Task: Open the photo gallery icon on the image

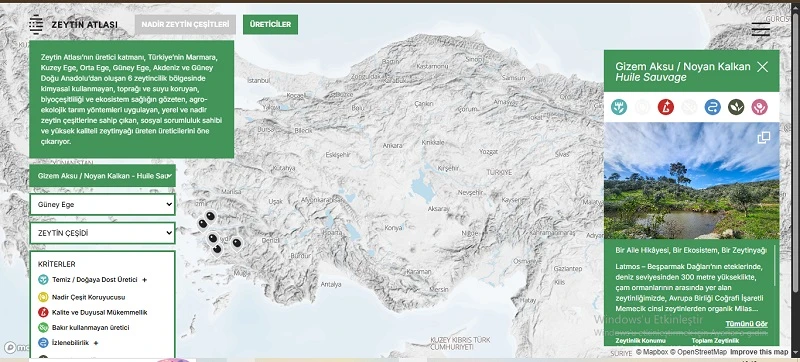Action: [x=764, y=138]
